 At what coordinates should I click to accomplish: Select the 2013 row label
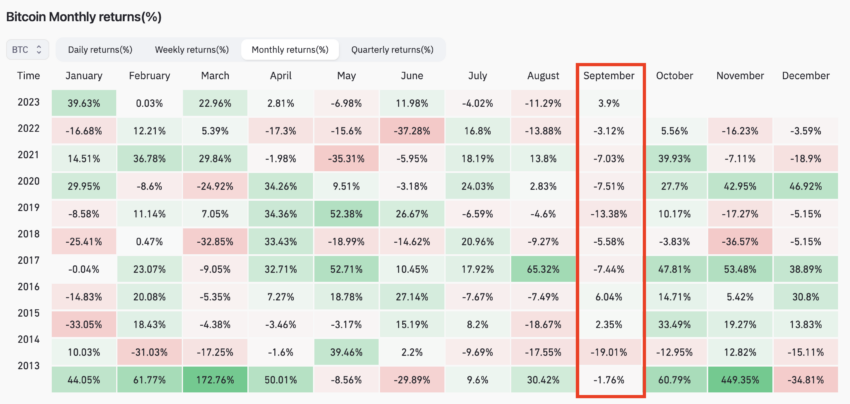tap(28, 366)
